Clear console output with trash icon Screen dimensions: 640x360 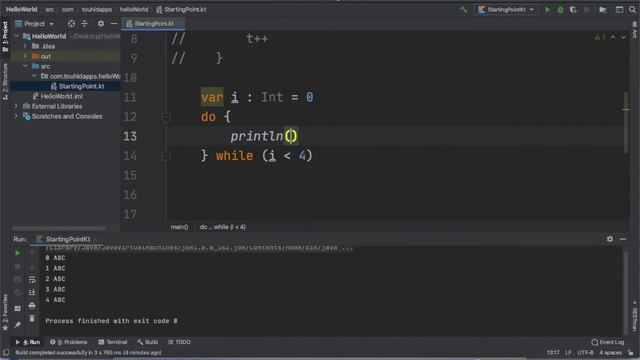(x=32, y=318)
